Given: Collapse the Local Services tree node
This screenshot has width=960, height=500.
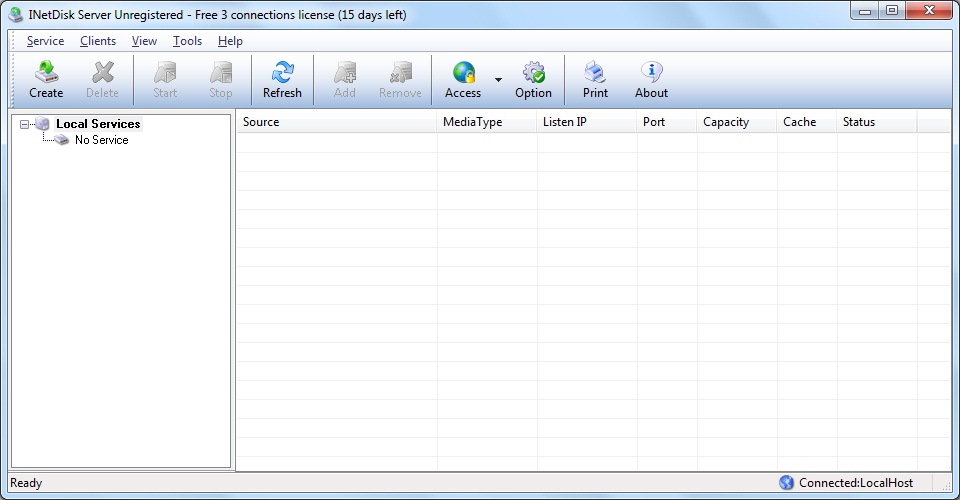Looking at the screenshot, I should (x=24, y=124).
